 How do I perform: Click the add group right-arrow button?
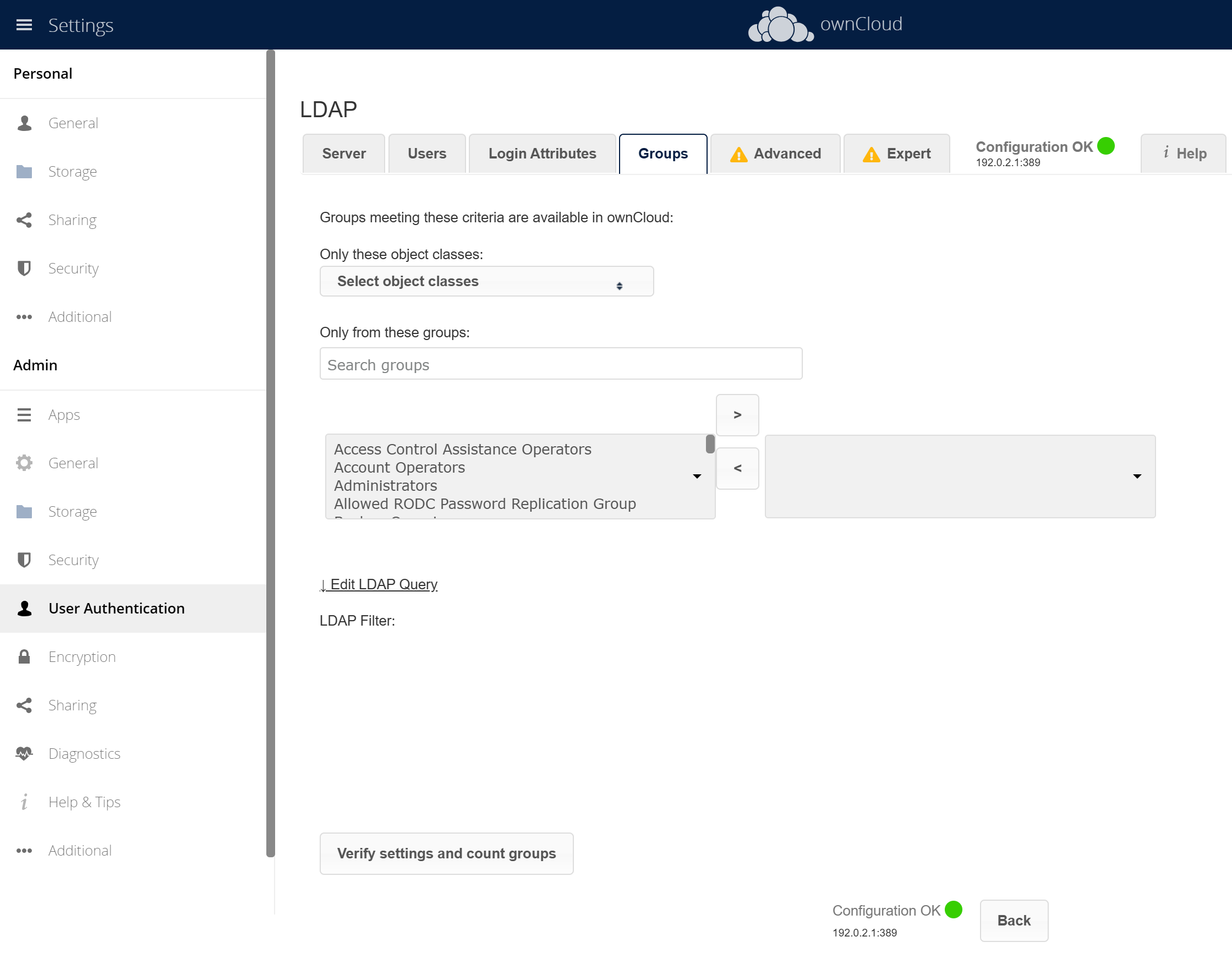tap(737, 415)
